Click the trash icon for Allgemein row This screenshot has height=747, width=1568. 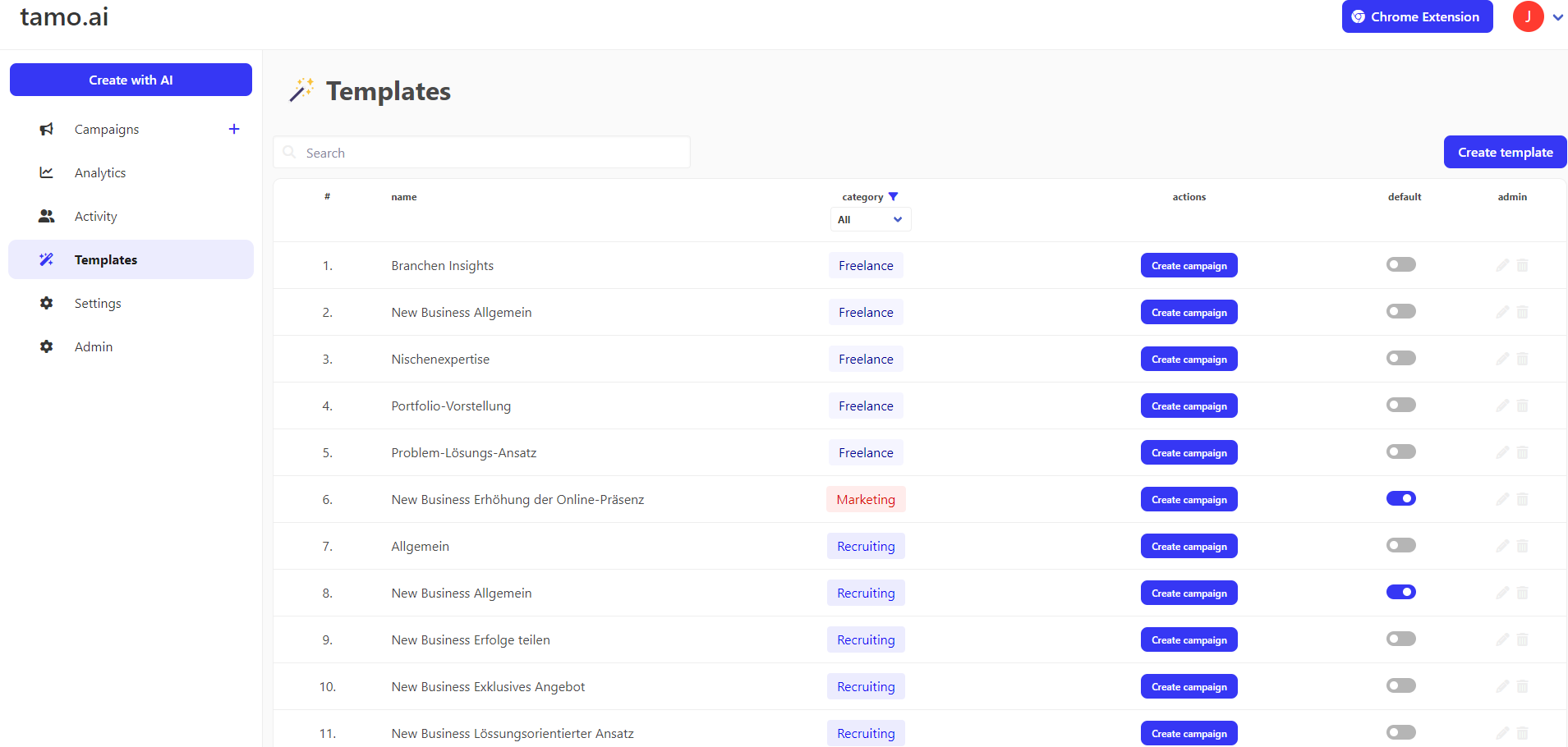click(1523, 546)
